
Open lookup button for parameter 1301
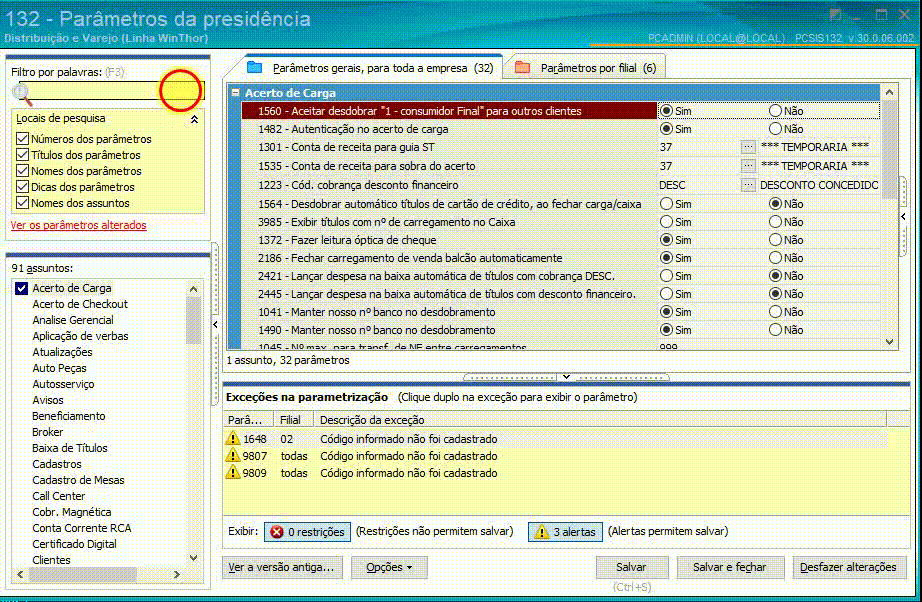click(748, 147)
